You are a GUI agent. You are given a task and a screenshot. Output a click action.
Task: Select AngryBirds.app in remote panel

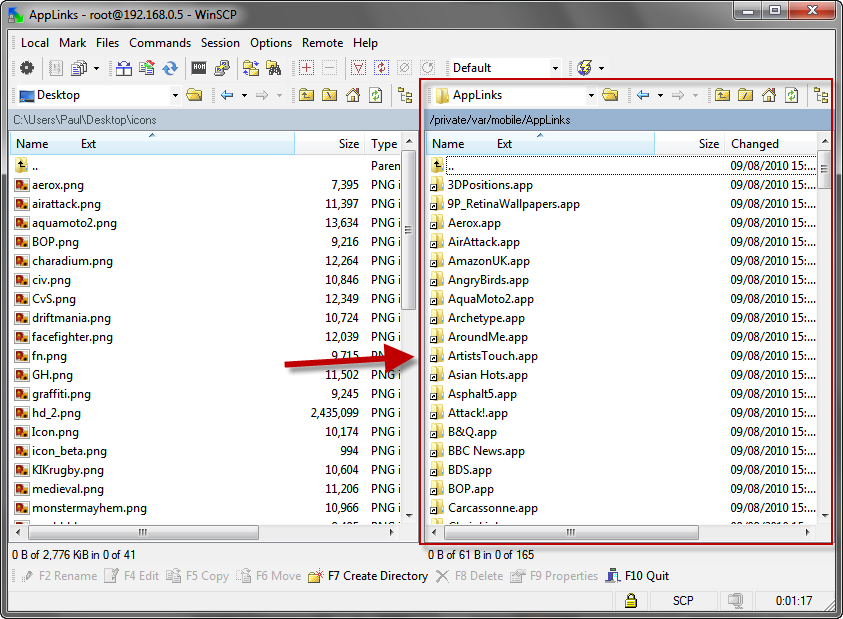488,280
